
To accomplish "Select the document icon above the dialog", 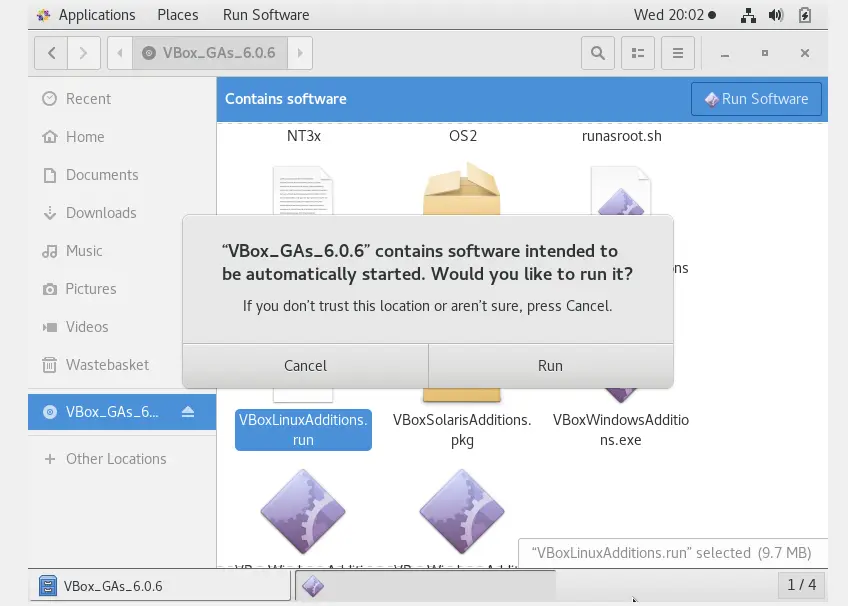I will pos(303,190).
